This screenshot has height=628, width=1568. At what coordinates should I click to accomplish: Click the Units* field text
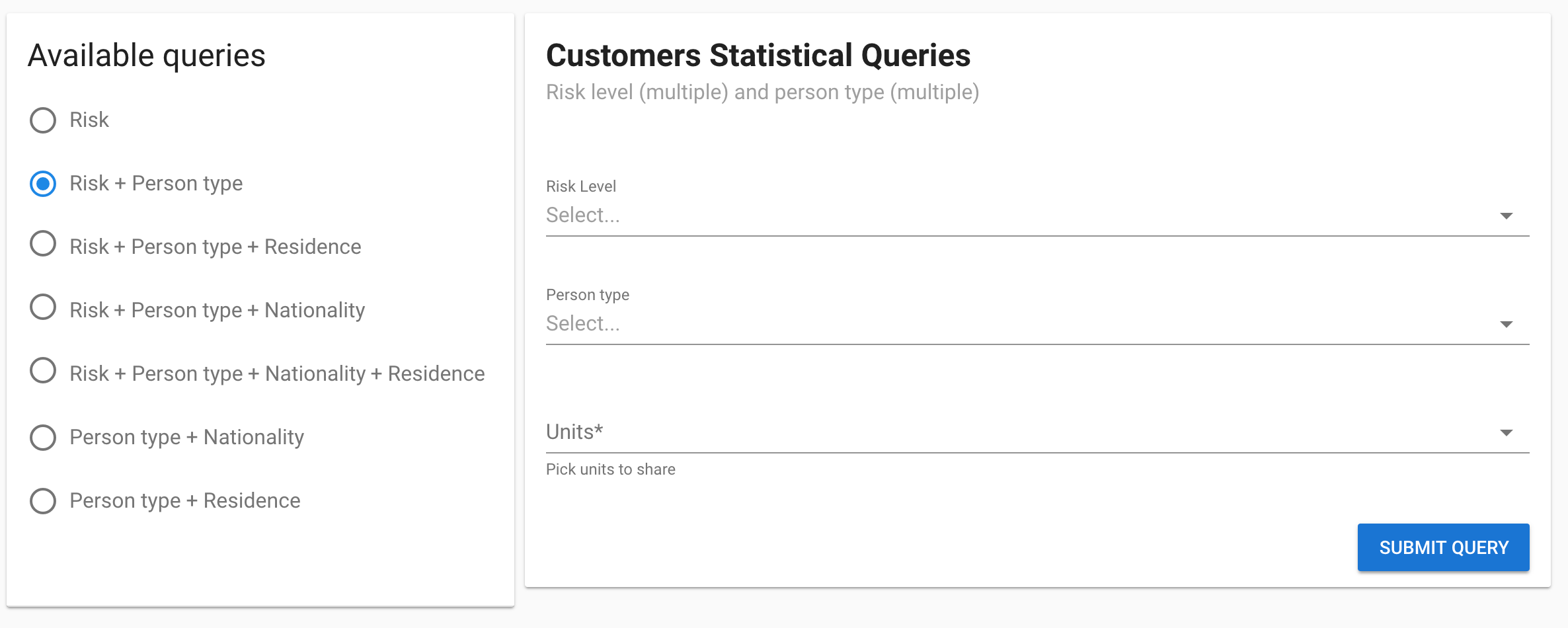[x=574, y=432]
